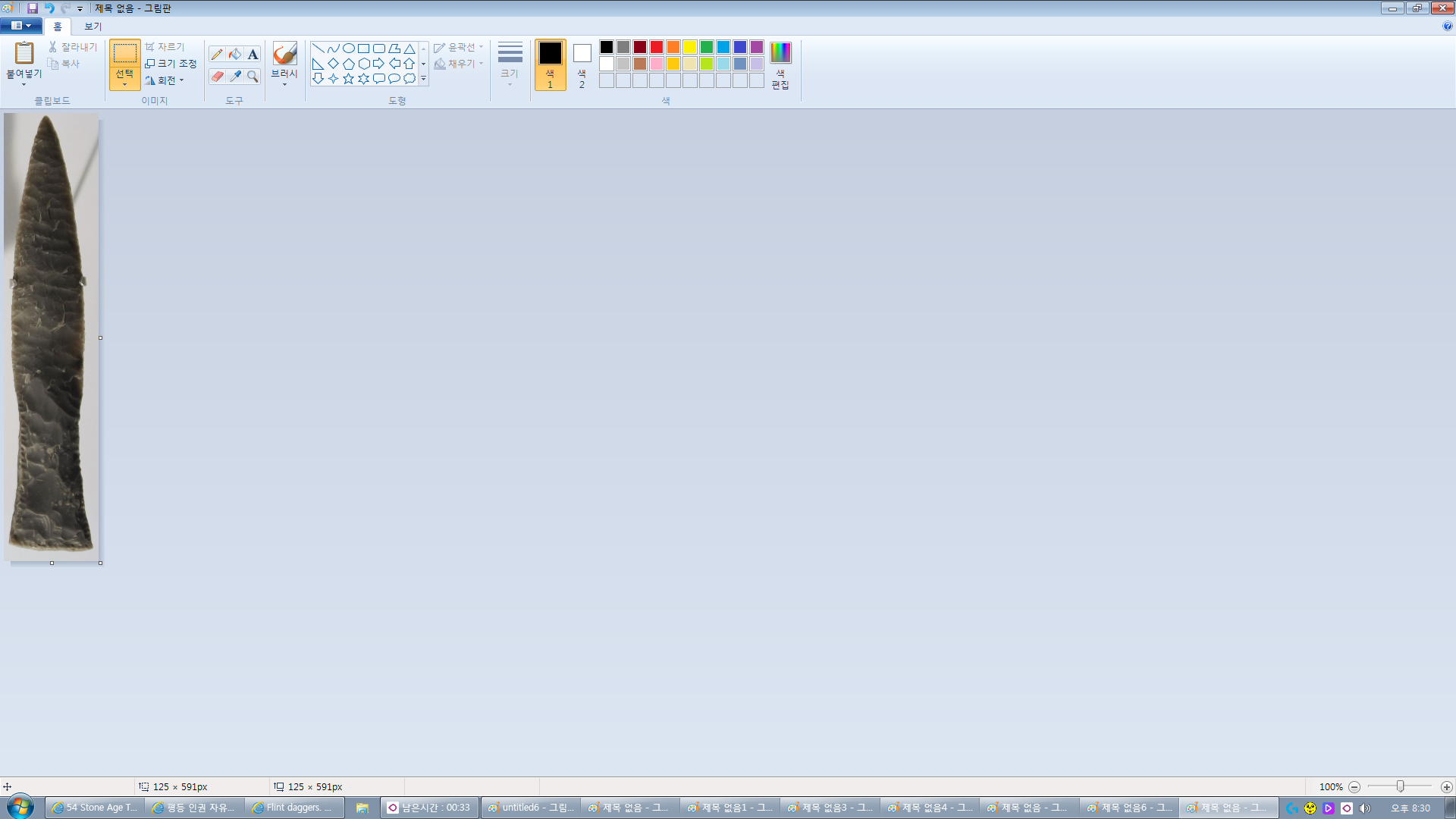Image resolution: width=1456 pixels, height=819 pixels.
Task: Choose the five-point star shape
Action: 348,79
